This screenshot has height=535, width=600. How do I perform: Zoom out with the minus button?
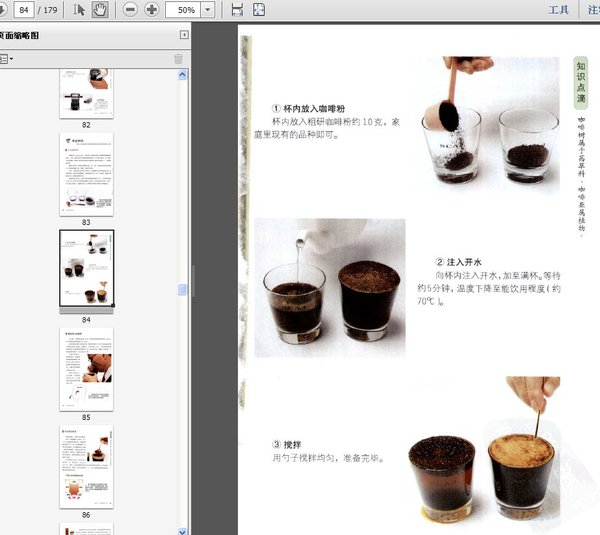point(130,10)
